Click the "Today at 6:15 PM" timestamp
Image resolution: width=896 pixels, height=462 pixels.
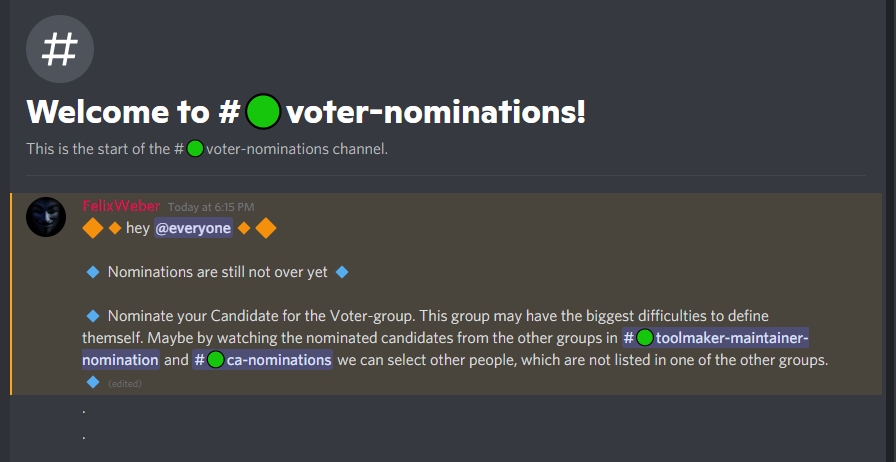[x=211, y=207]
